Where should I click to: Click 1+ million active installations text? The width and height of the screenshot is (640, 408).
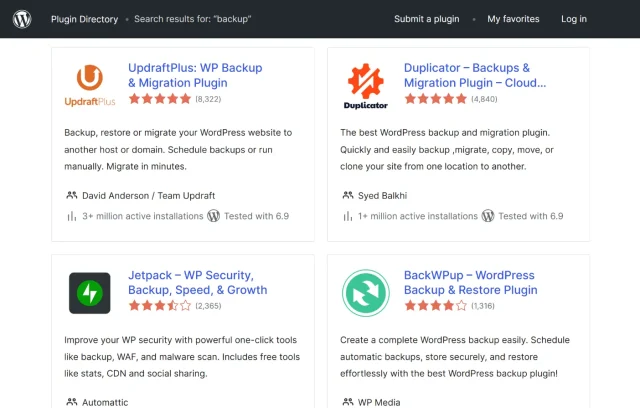(418, 216)
